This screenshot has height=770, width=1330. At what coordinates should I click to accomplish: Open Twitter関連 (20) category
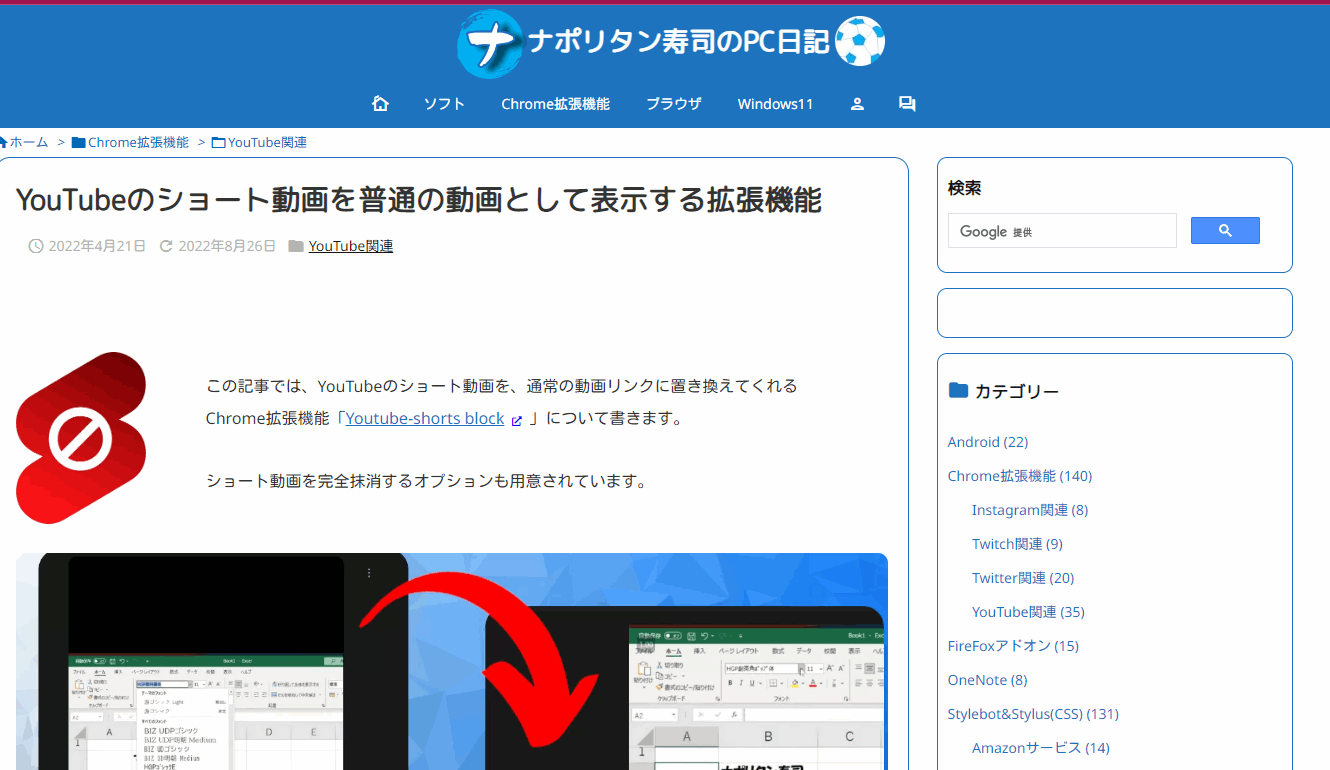point(1022,578)
